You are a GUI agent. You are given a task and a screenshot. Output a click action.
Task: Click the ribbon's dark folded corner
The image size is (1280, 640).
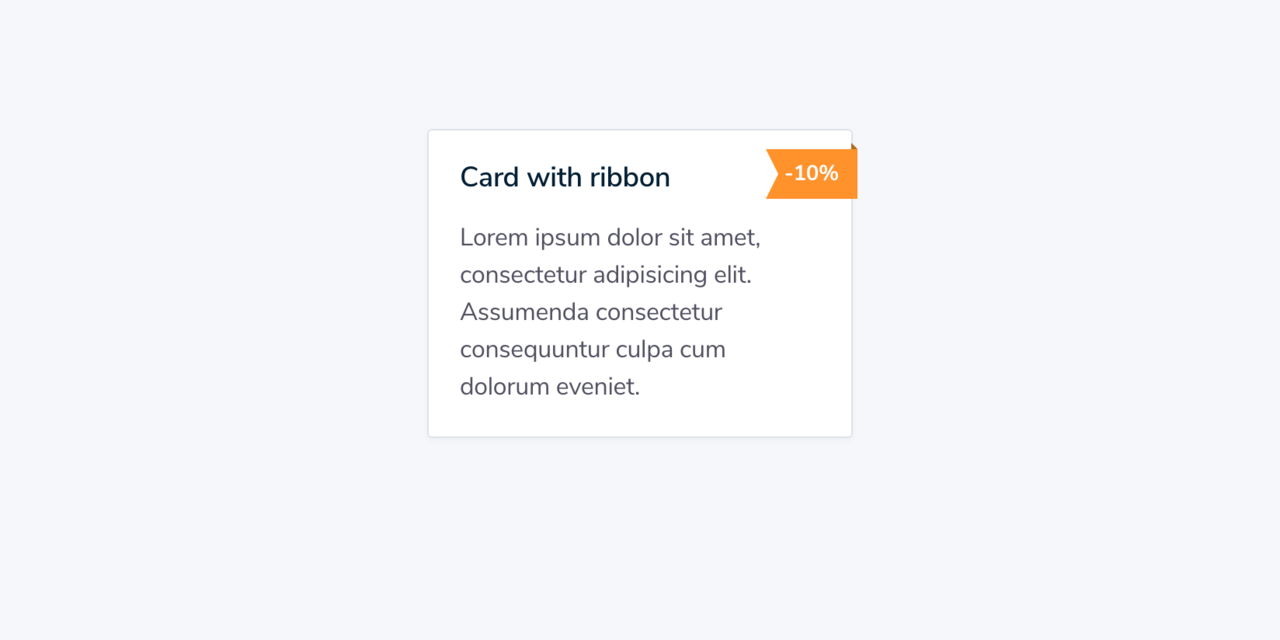click(854, 146)
